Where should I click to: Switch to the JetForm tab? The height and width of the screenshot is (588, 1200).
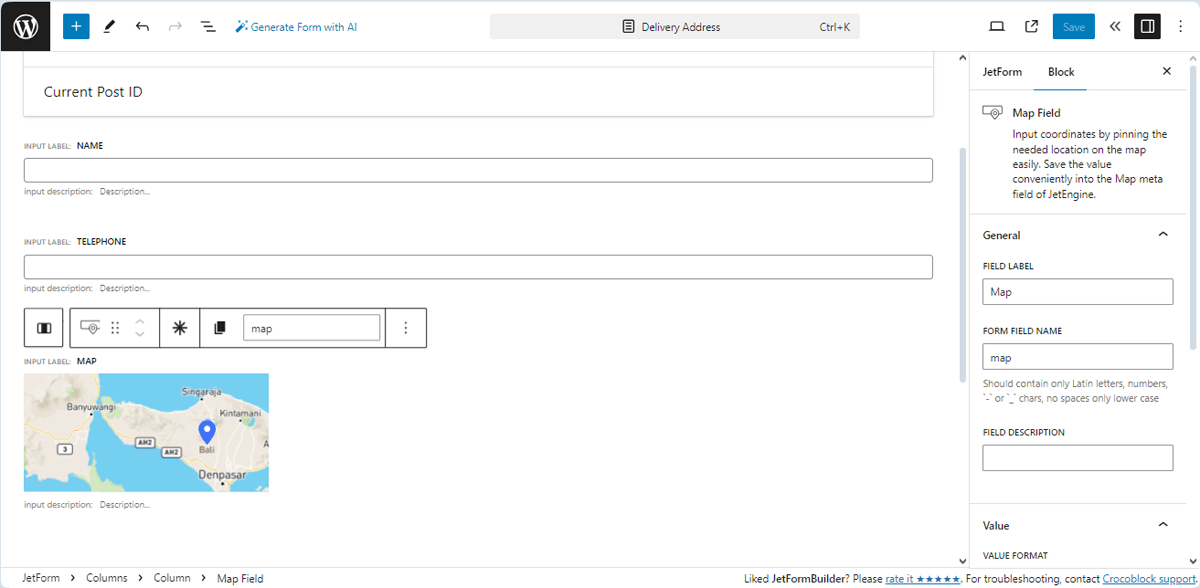point(1002,71)
